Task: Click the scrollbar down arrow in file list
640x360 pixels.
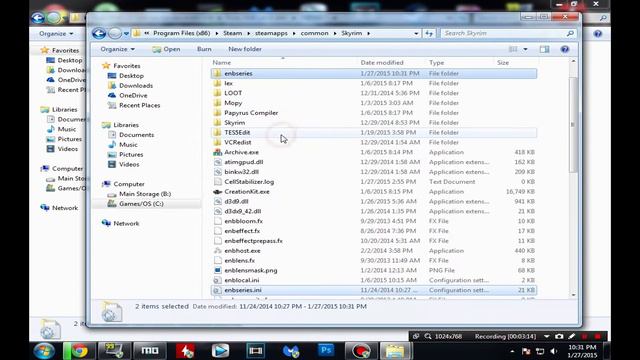Action: pyautogui.click(x=573, y=295)
